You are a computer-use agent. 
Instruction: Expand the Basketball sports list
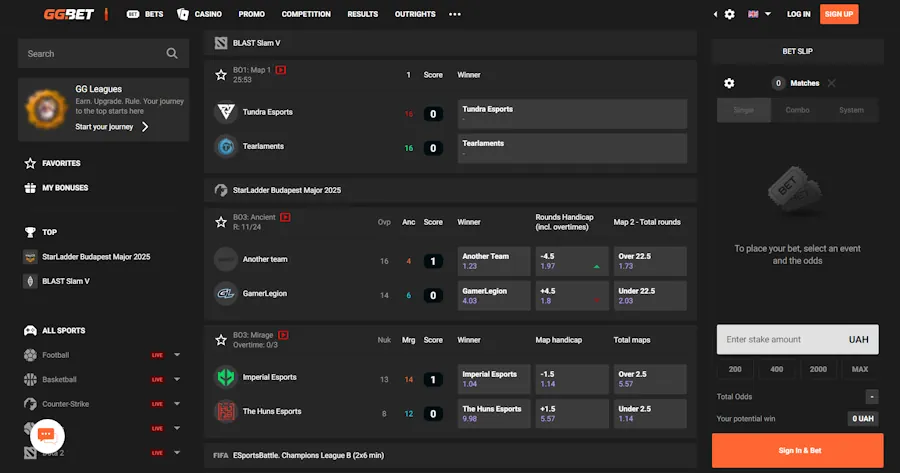177,379
